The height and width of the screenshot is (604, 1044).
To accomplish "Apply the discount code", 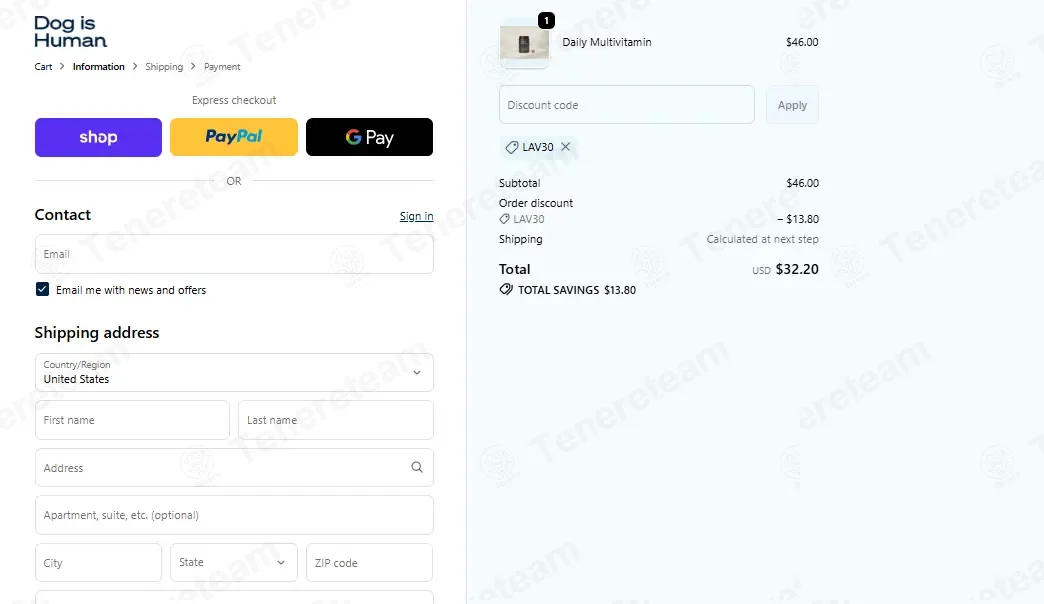I will tap(792, 105).
